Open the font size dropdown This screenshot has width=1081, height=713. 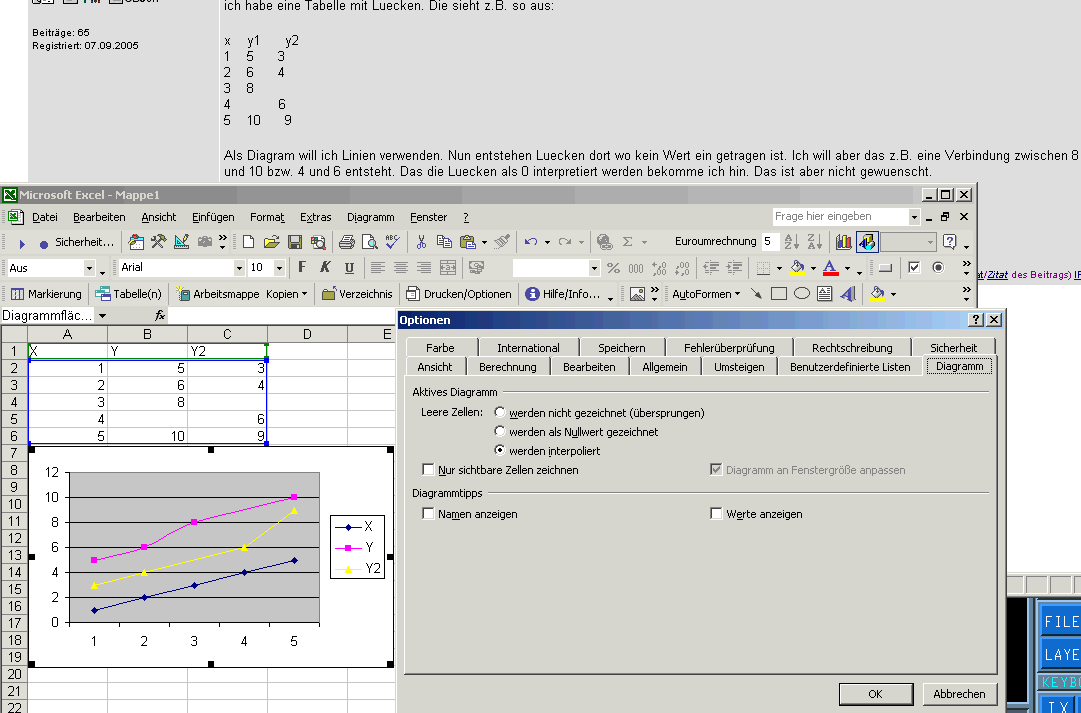point(279,268)
